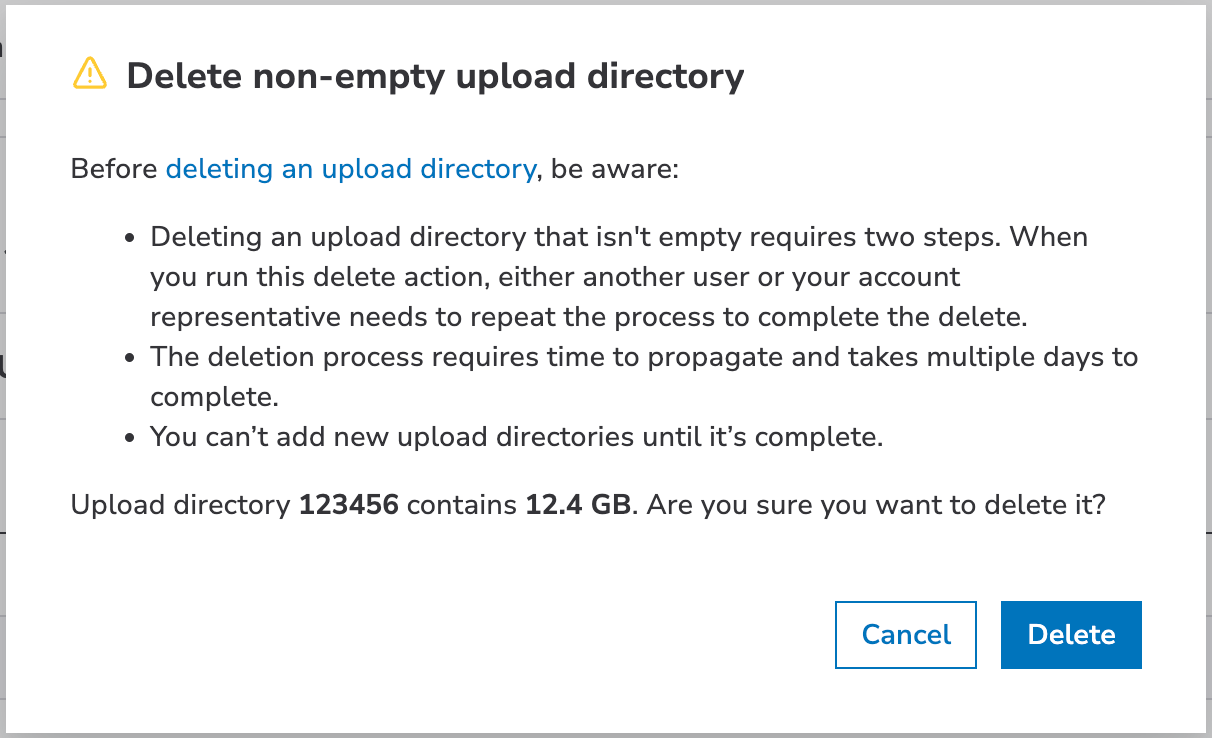Click the third bullet point marker
Screen dimensions: 1212x738
point(130,438)
